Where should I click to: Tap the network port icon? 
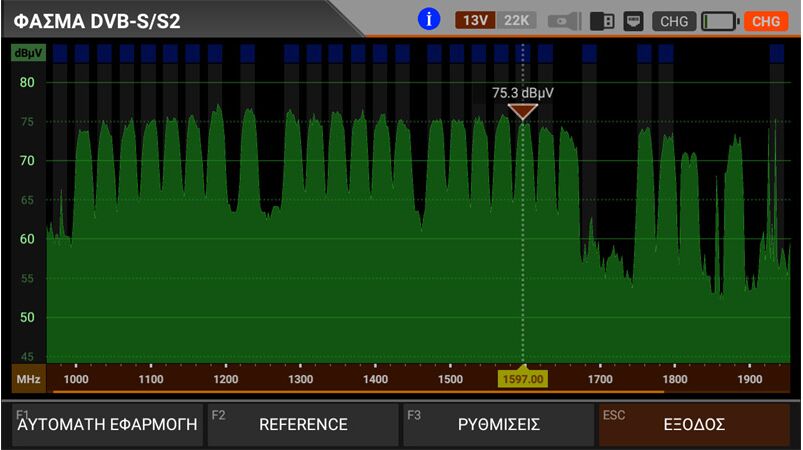633,22
